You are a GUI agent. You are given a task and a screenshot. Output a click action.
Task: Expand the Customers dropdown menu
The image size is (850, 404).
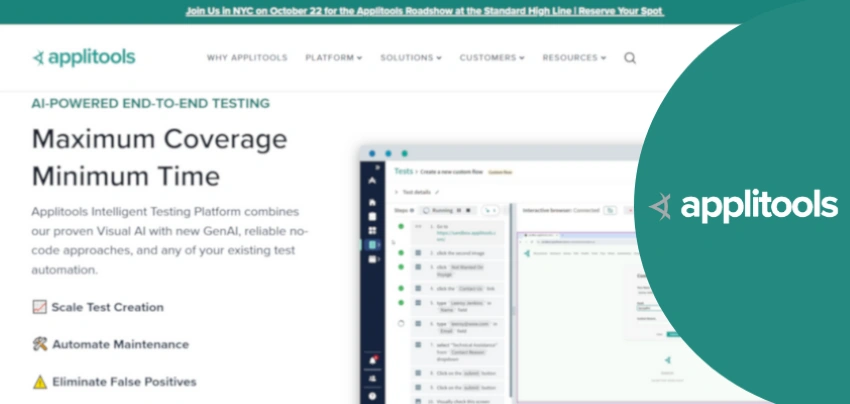coord(492,57)
